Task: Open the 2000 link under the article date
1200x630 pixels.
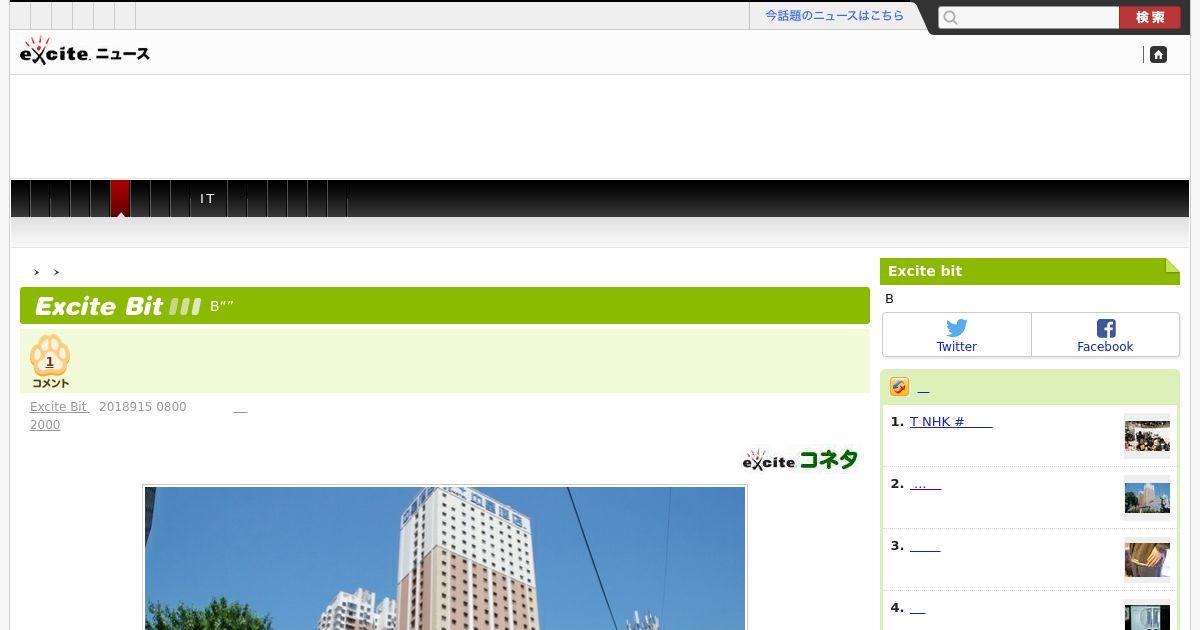Action: pyautogui.click(x=45, y=425)
